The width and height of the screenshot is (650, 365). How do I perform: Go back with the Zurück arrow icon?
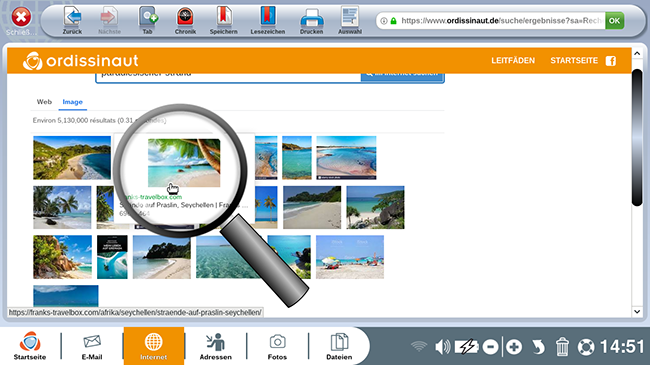pos(73,17)
